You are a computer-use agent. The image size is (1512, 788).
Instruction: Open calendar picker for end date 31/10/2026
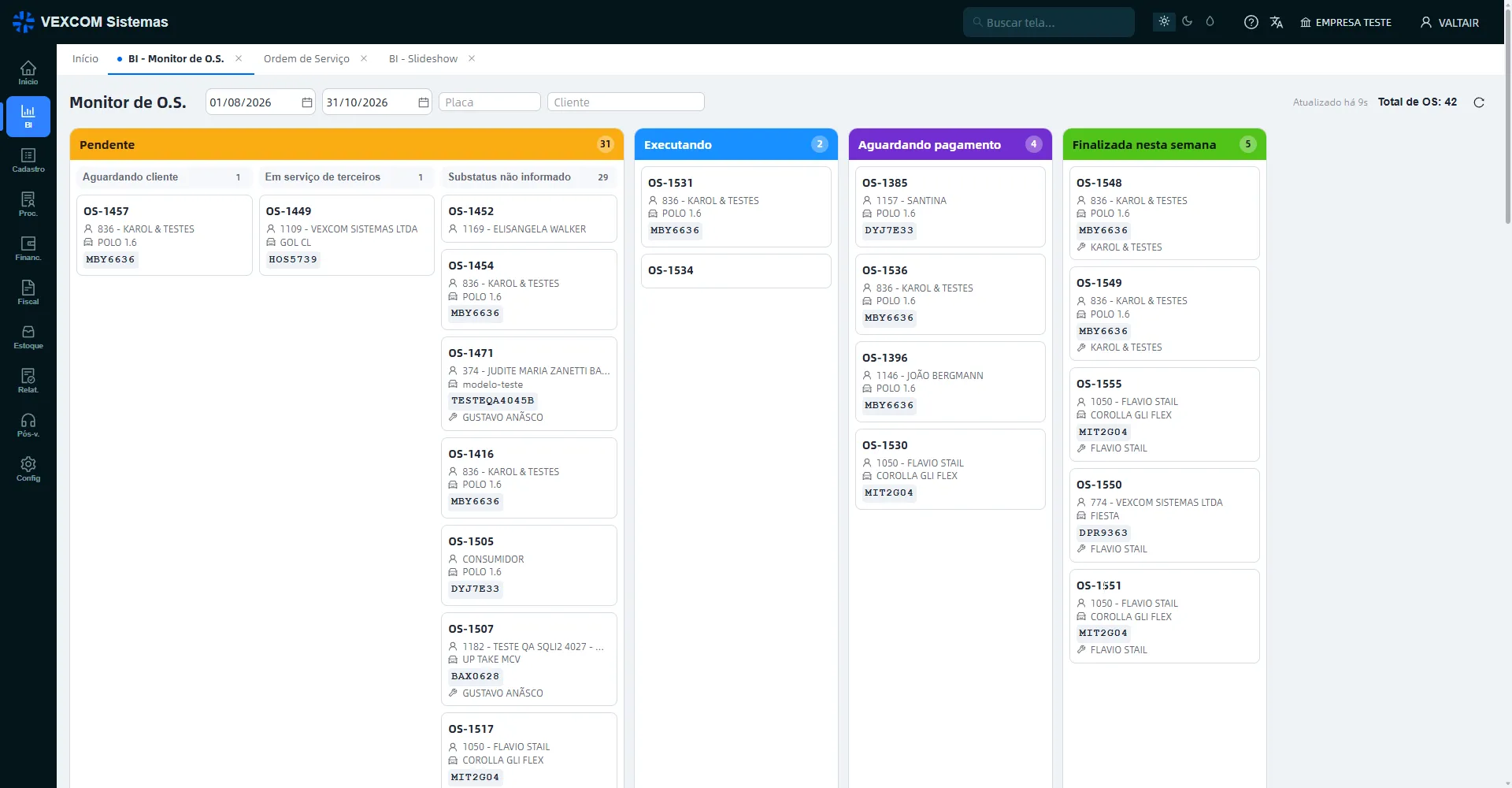423,102
